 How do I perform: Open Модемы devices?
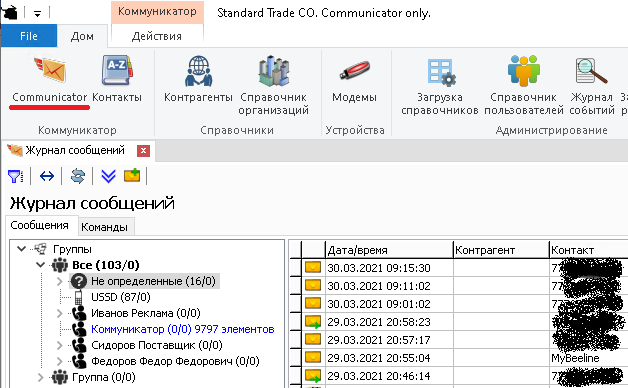point(354,80)
